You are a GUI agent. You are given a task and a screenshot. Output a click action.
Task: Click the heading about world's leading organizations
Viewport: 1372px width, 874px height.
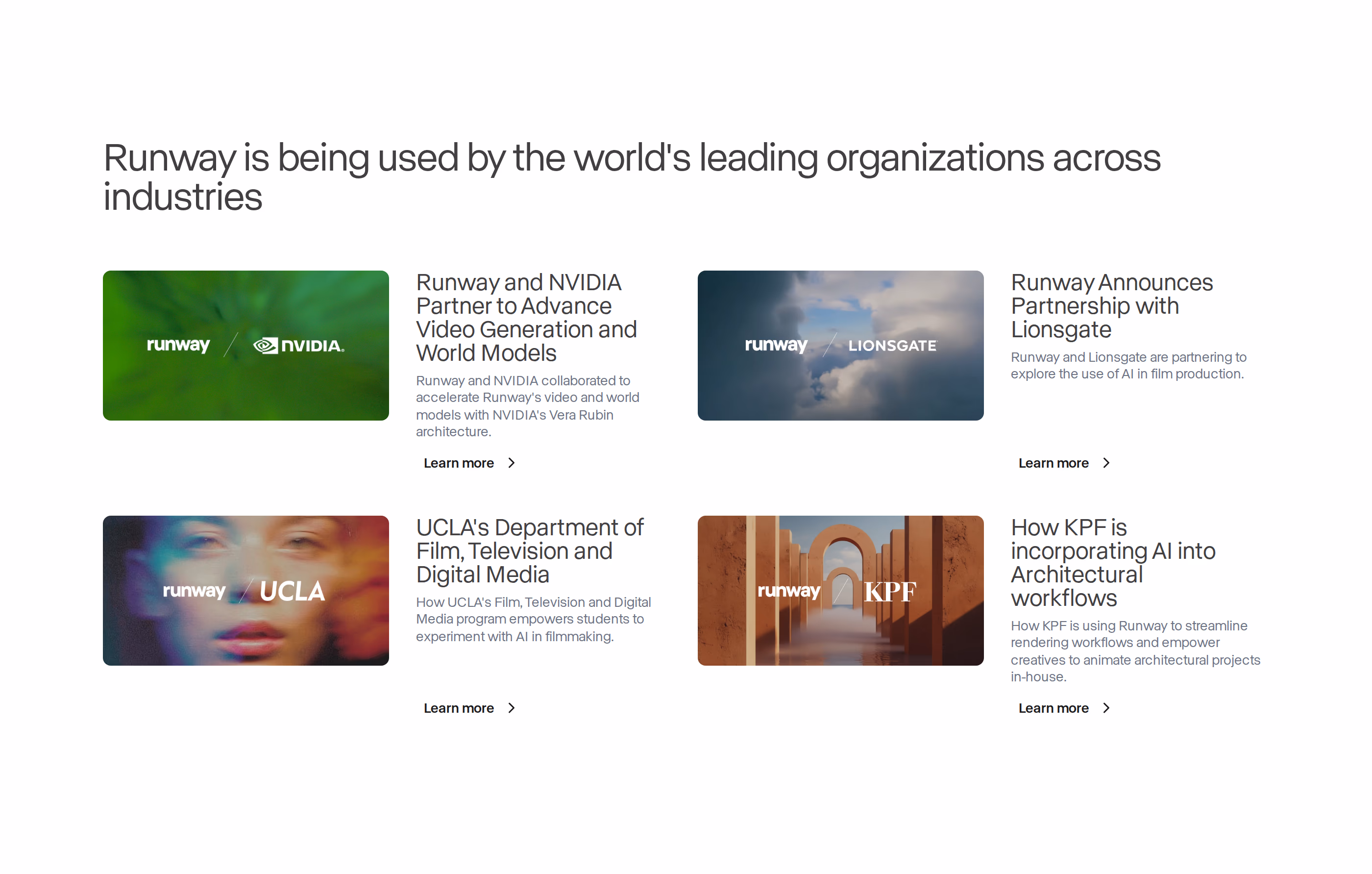coord(632,177)
